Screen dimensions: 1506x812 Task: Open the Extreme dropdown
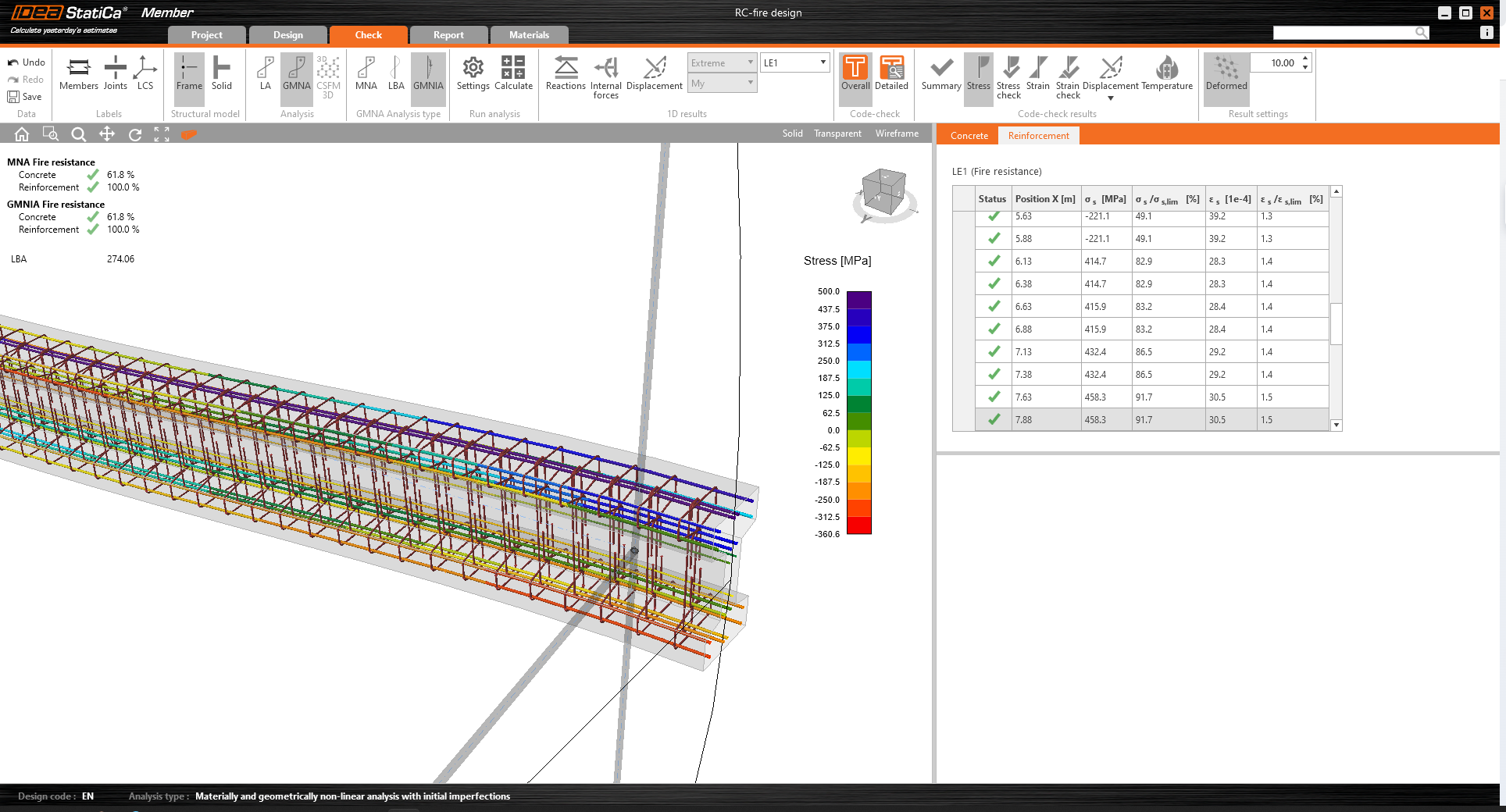point(720,62)
